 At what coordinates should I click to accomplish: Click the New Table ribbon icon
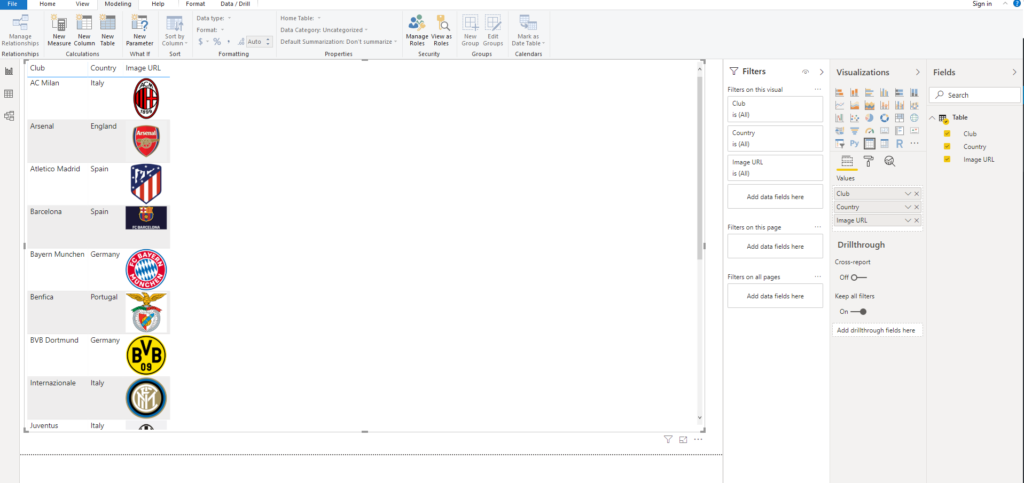click(107, 31)
